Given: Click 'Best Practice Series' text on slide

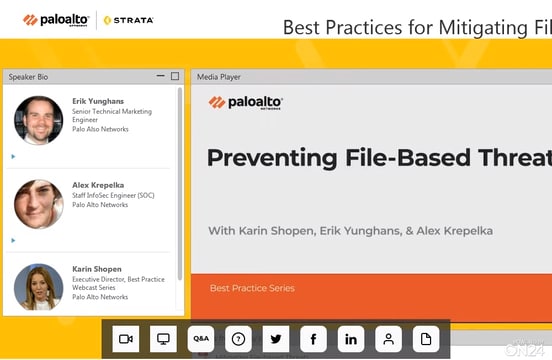Looking at the screenshot, I should [252, 288].
